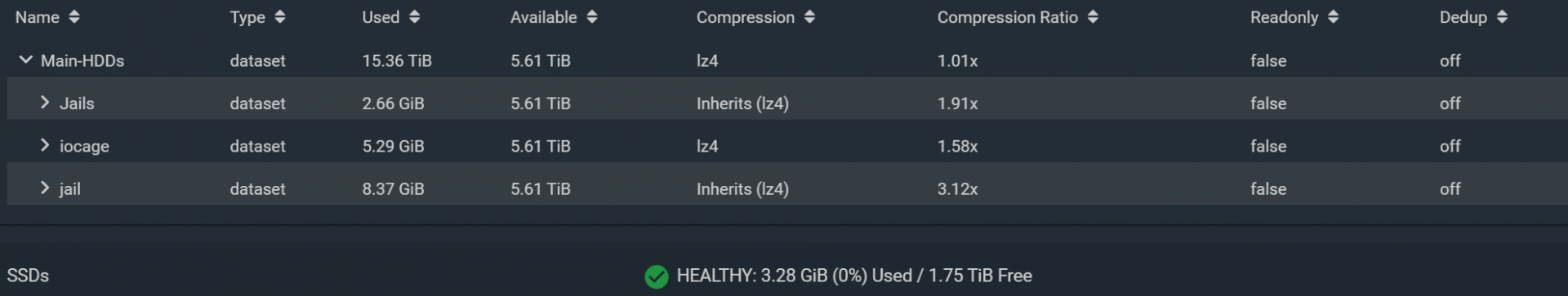Sort datasets by Used column icon
Viewport: 1568px width, 296px height.
tap(414, 17)
